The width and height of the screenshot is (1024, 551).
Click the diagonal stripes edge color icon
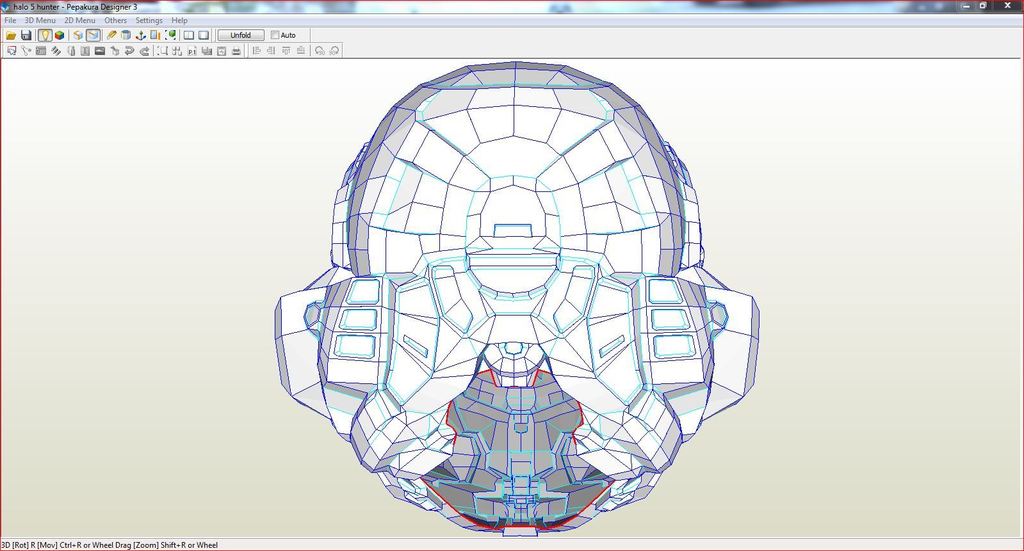tap(56, 51)
